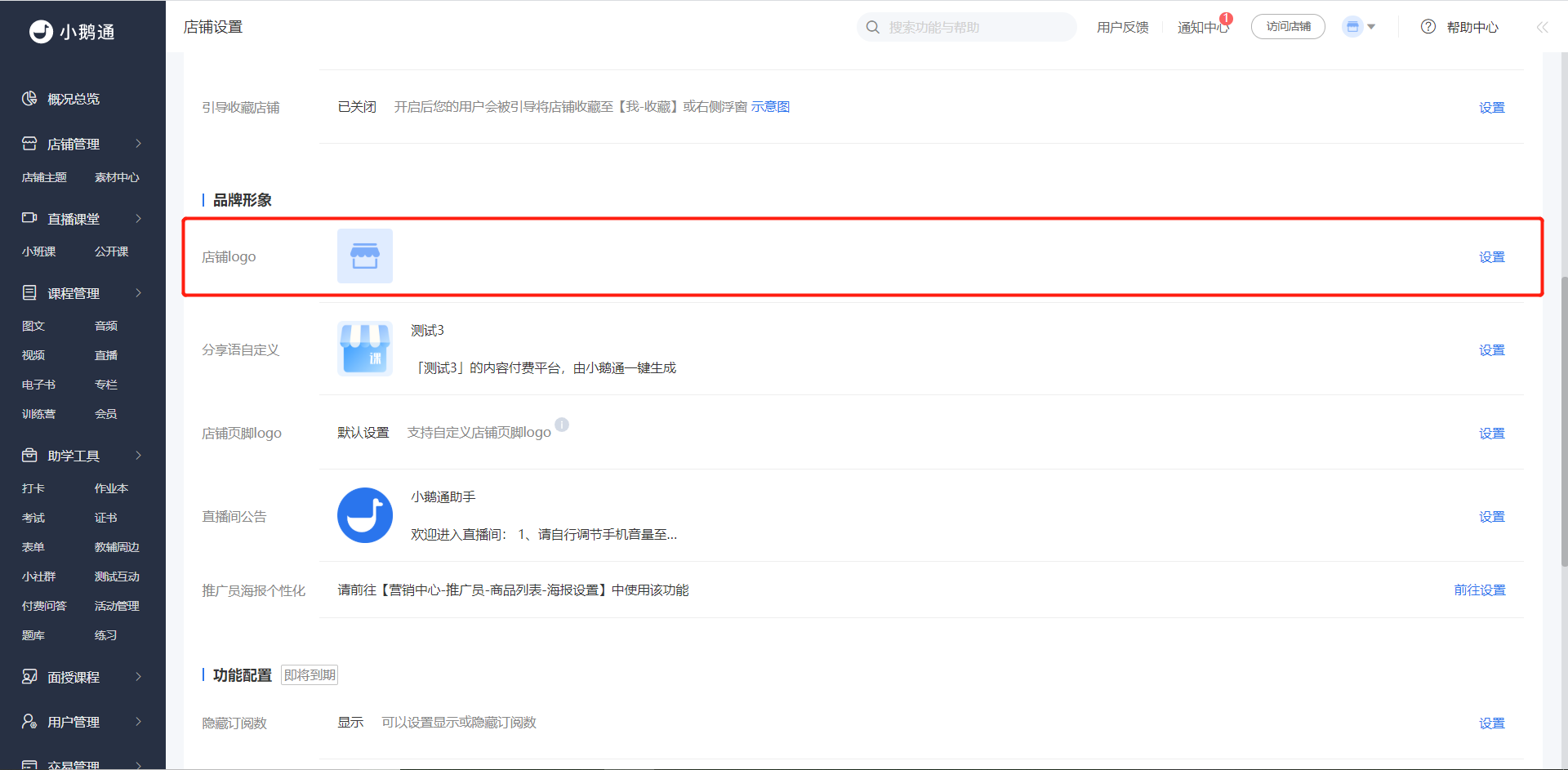
Task: Open the account dropdown arrow
Action: coord(1371,27)
